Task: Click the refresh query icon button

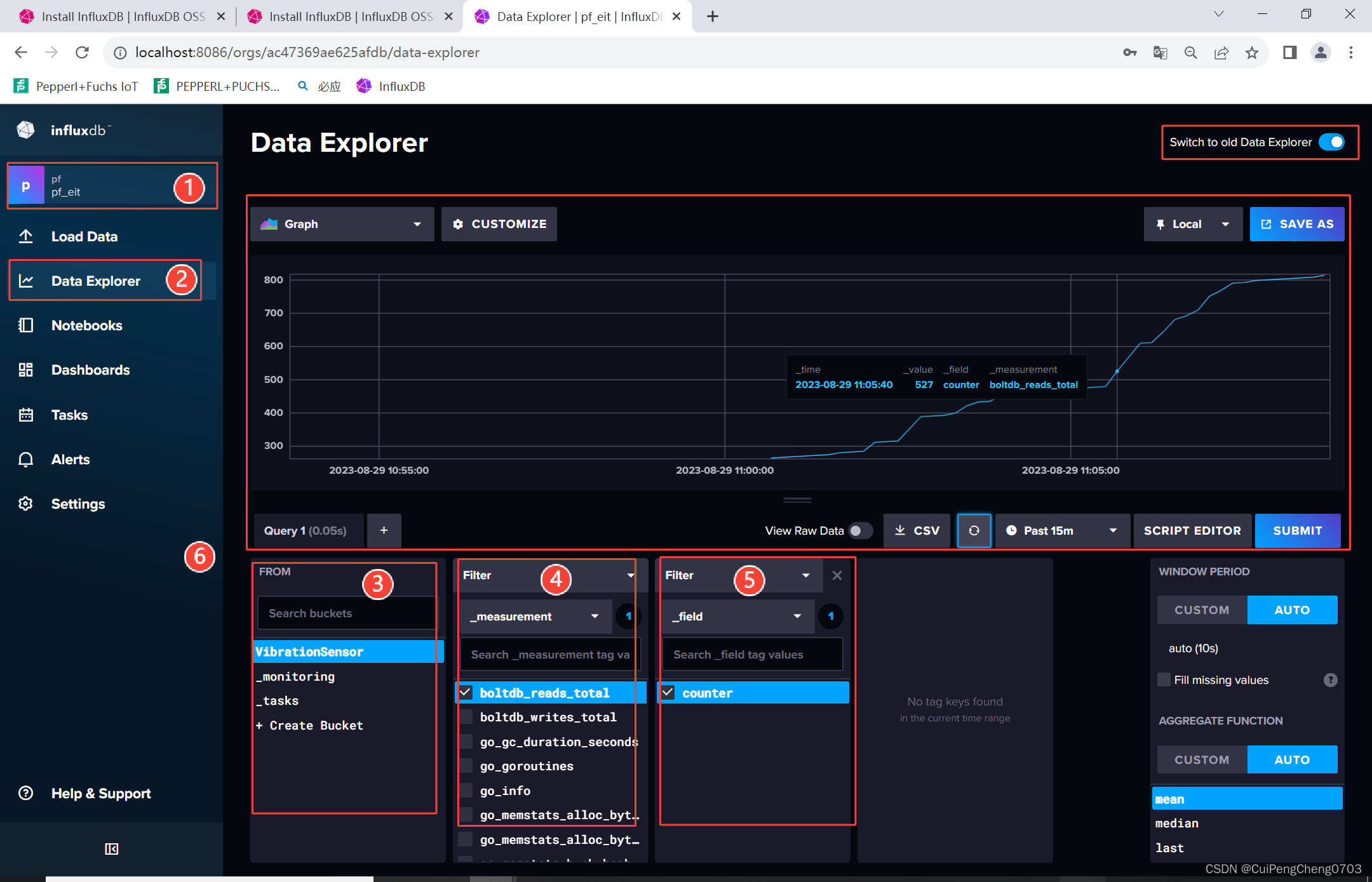Action: (x=974, y=530)
